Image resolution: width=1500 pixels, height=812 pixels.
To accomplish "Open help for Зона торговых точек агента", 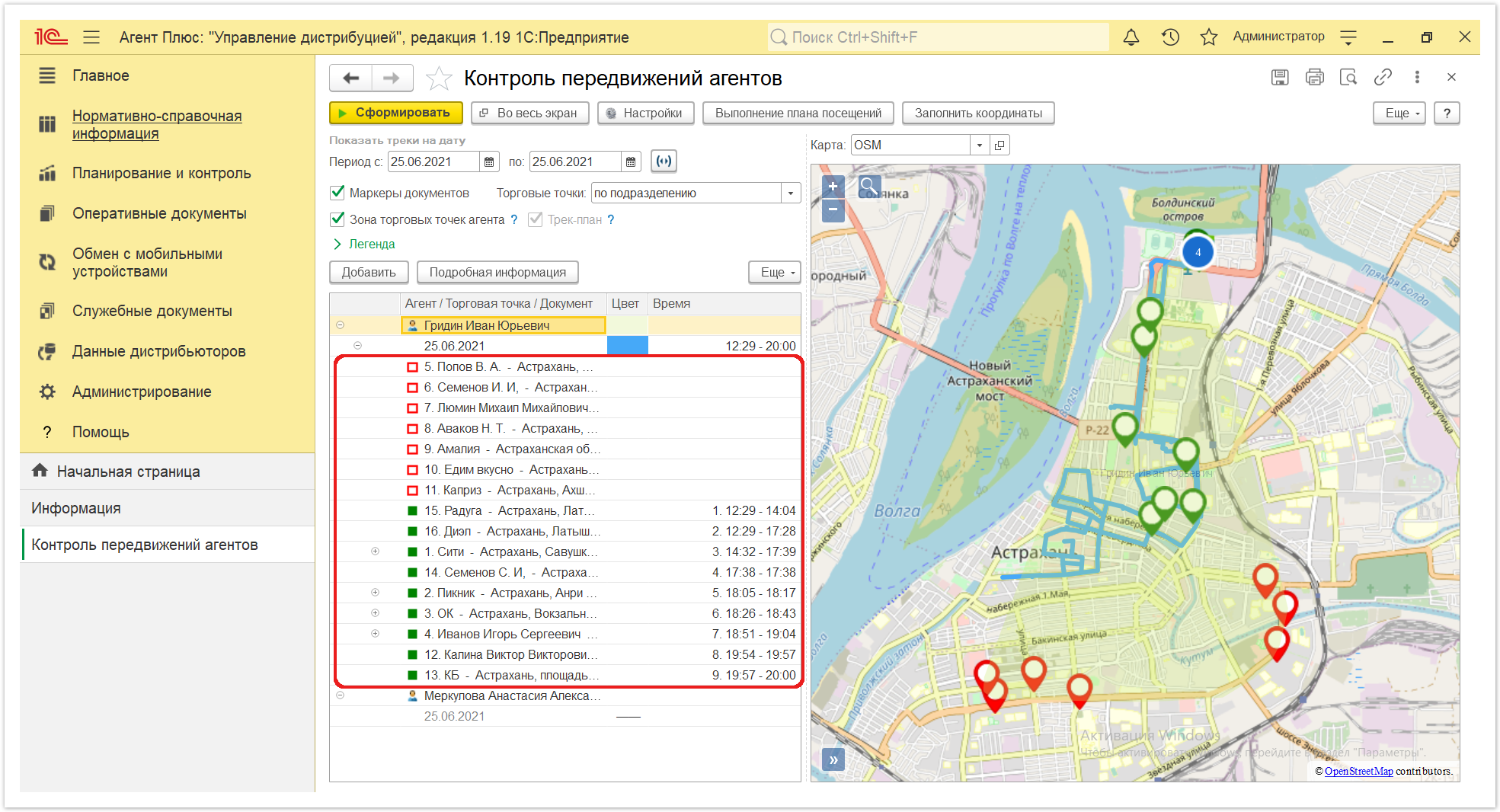I will (x=514, y=219).
